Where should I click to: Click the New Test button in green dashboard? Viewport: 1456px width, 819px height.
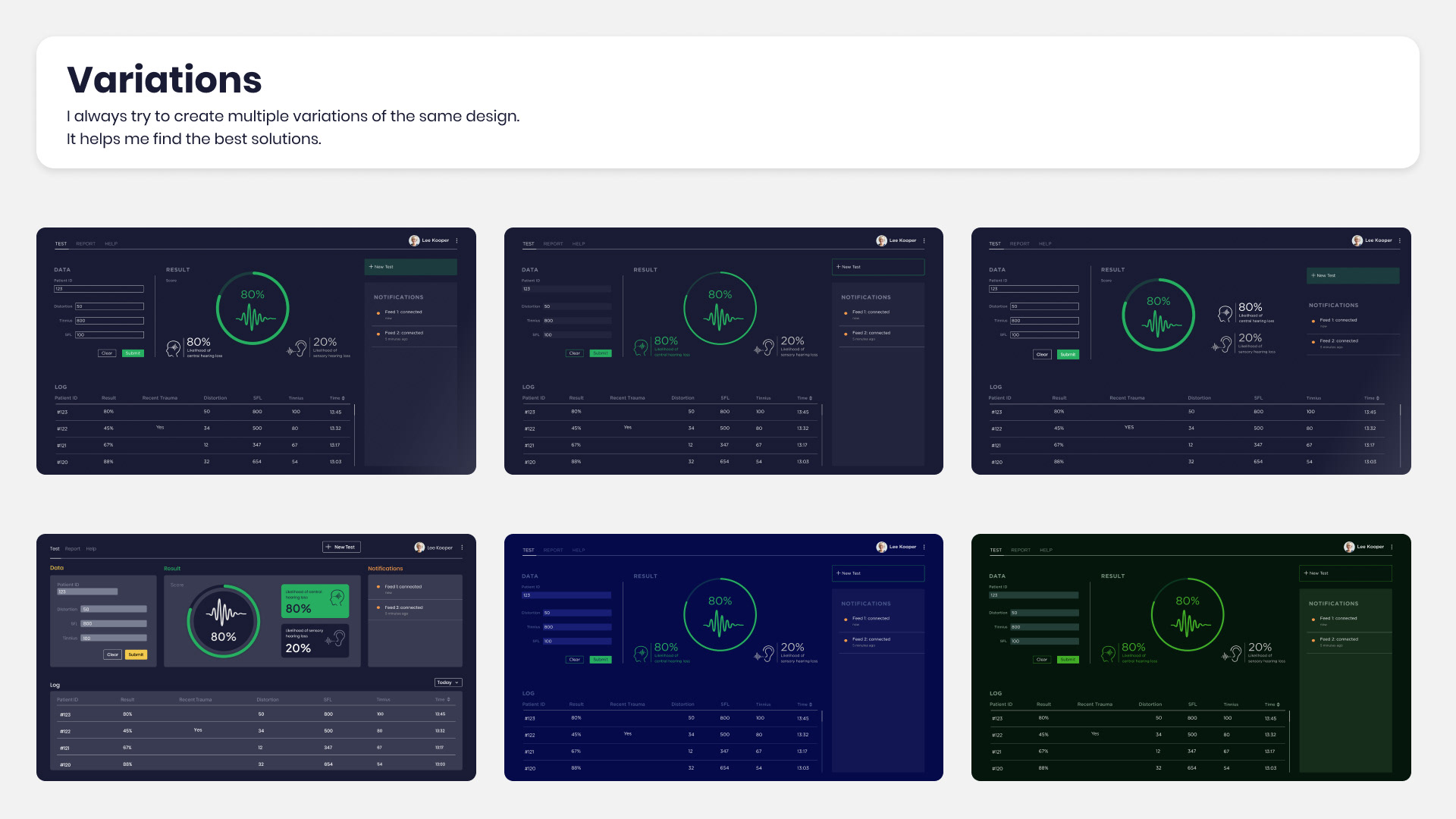pos(1345,573)
